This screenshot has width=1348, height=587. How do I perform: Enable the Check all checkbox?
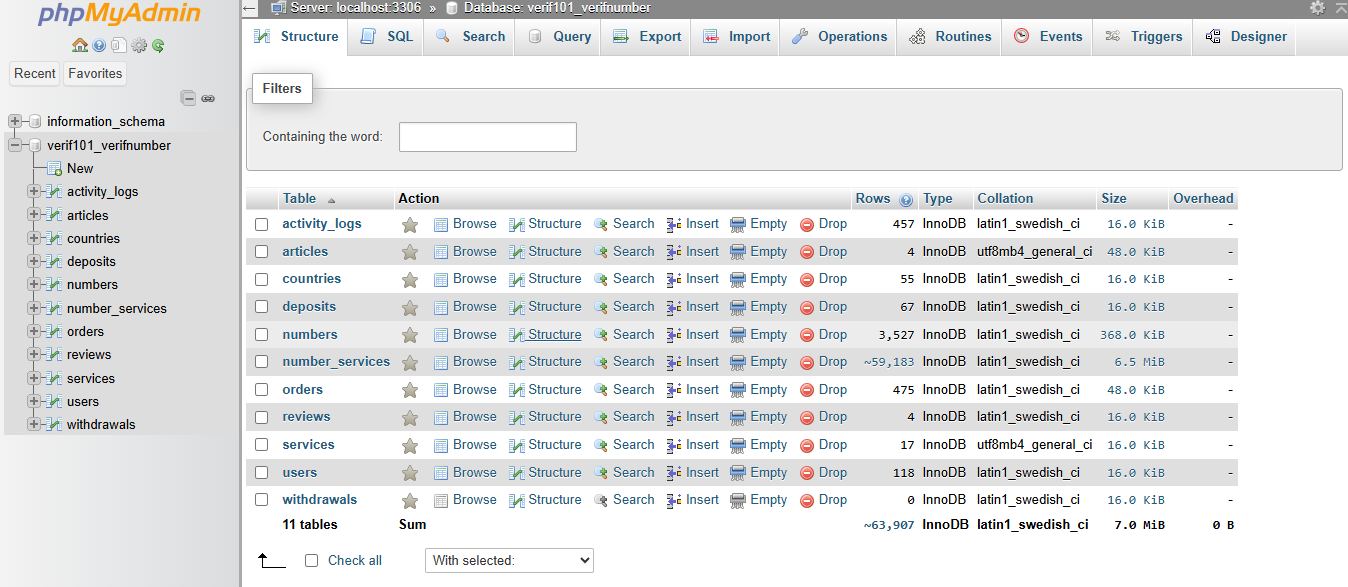click(x=311, y=561)
